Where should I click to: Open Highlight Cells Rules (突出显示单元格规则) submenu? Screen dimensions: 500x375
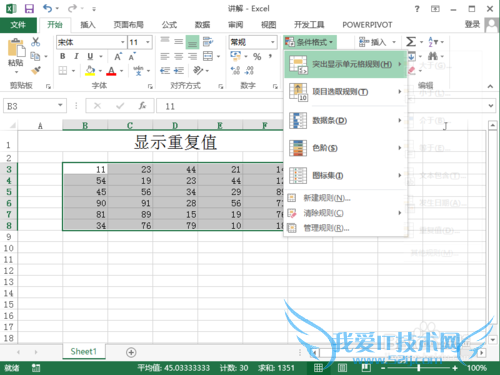click(346, 64)
